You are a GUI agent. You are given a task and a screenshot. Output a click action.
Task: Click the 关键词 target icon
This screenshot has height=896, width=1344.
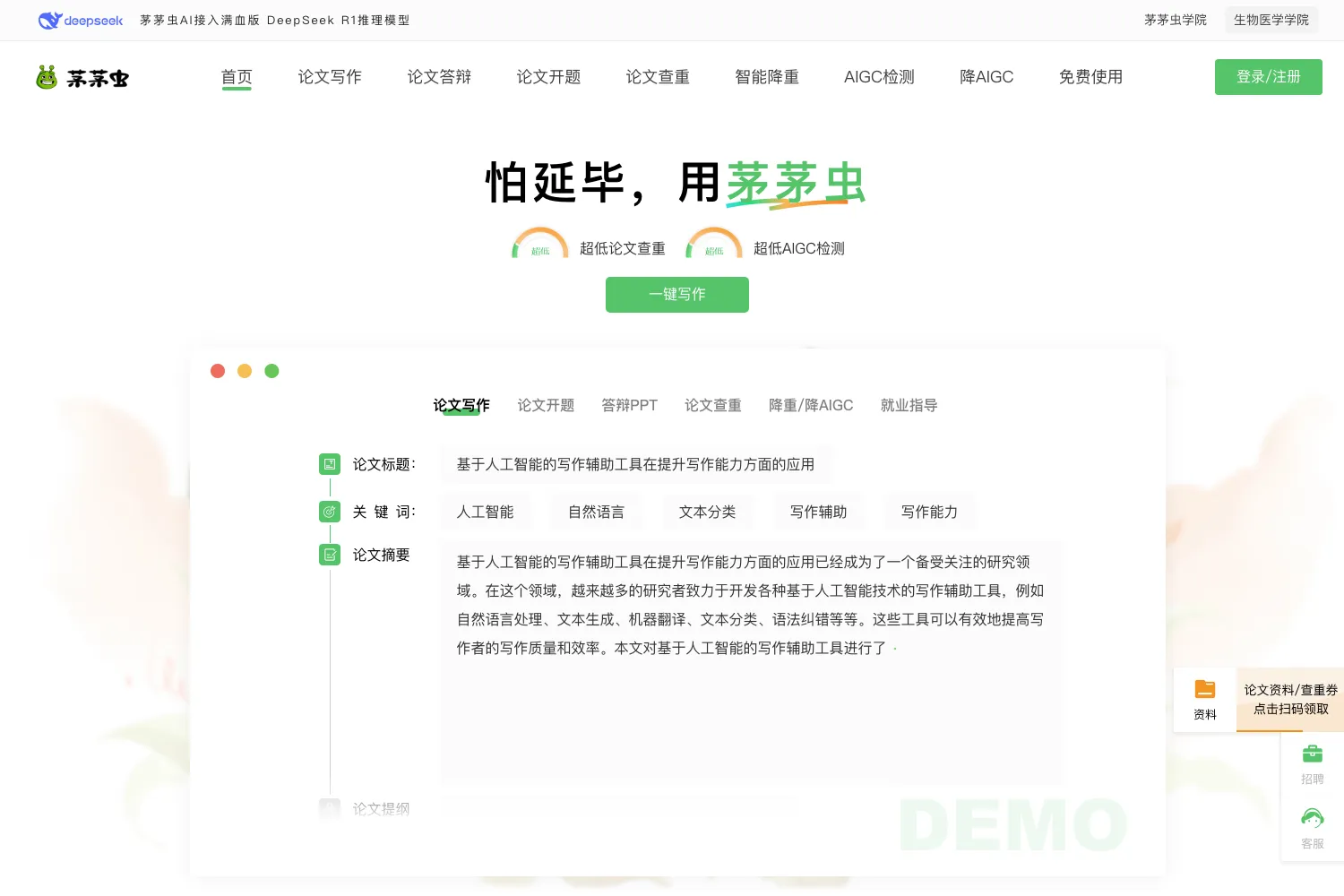tap(330, 512)
